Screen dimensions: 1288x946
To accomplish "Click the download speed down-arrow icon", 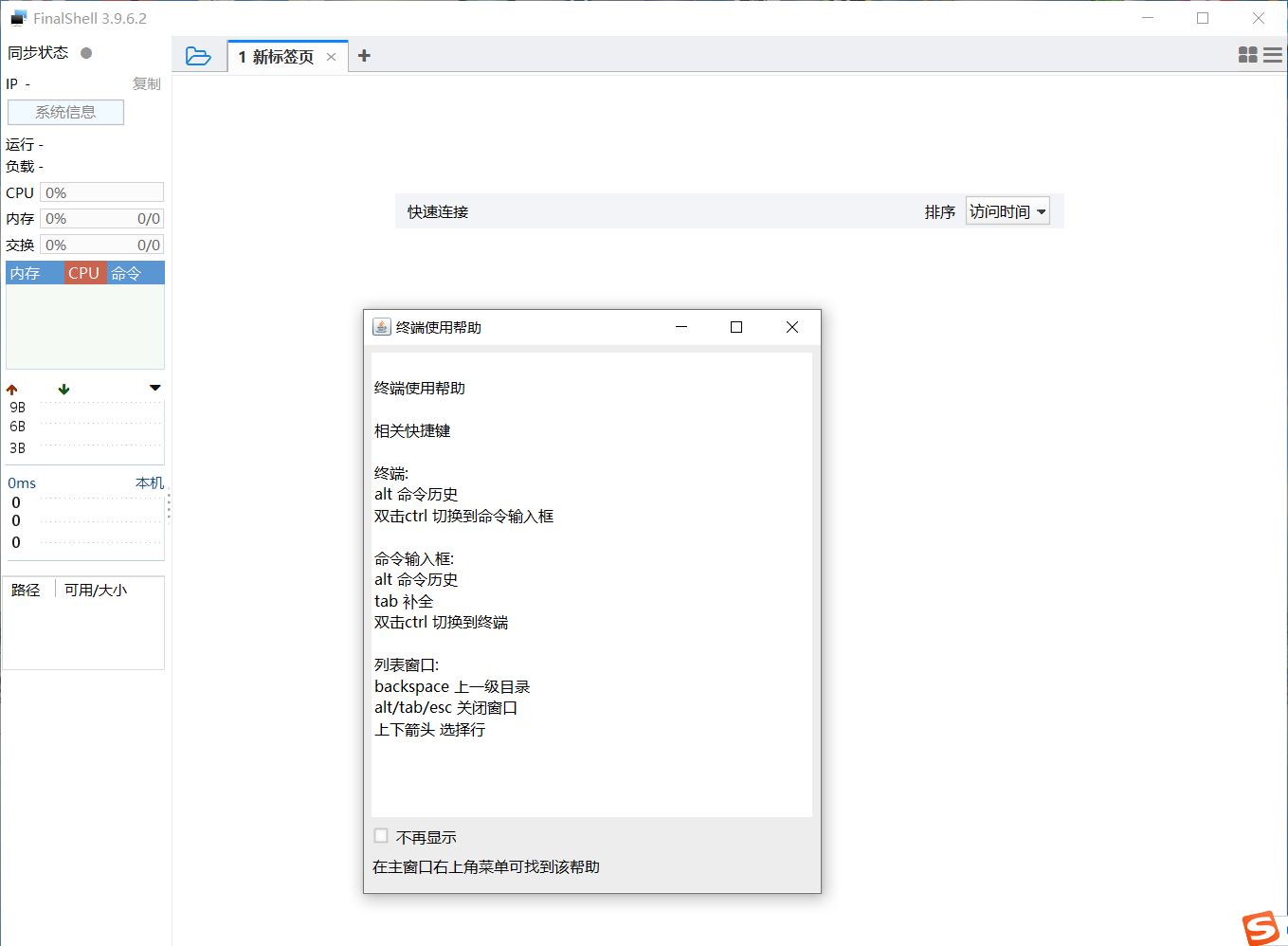I will 63,389.
